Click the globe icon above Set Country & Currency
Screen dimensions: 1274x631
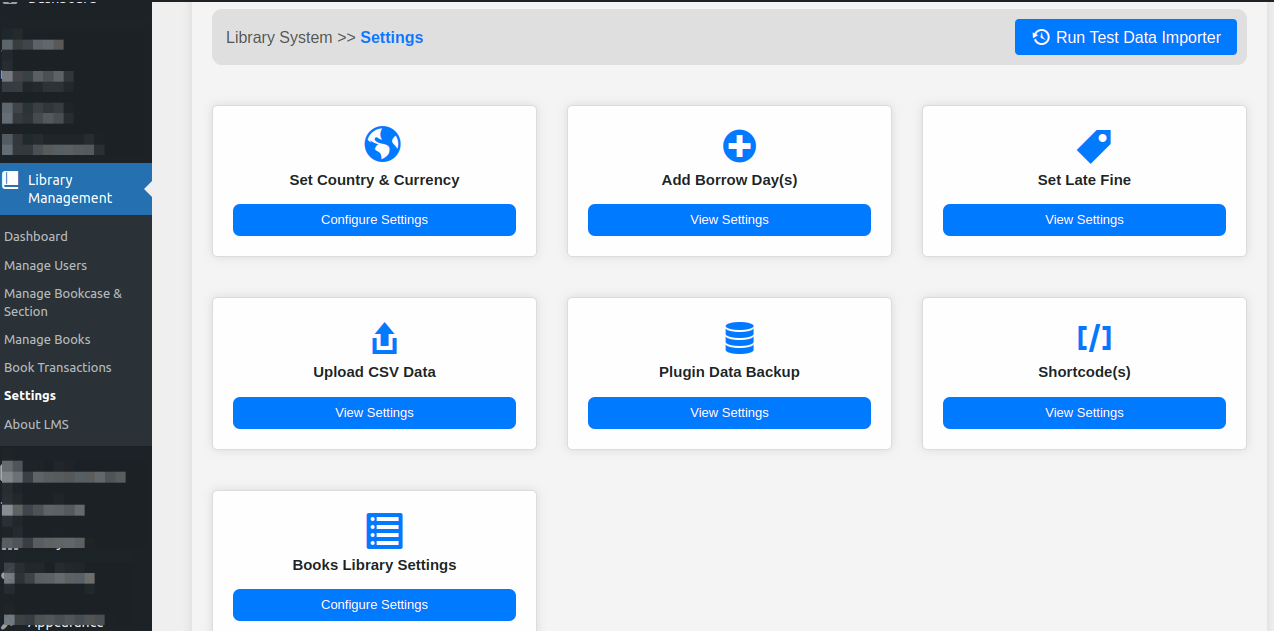point(382,145)
